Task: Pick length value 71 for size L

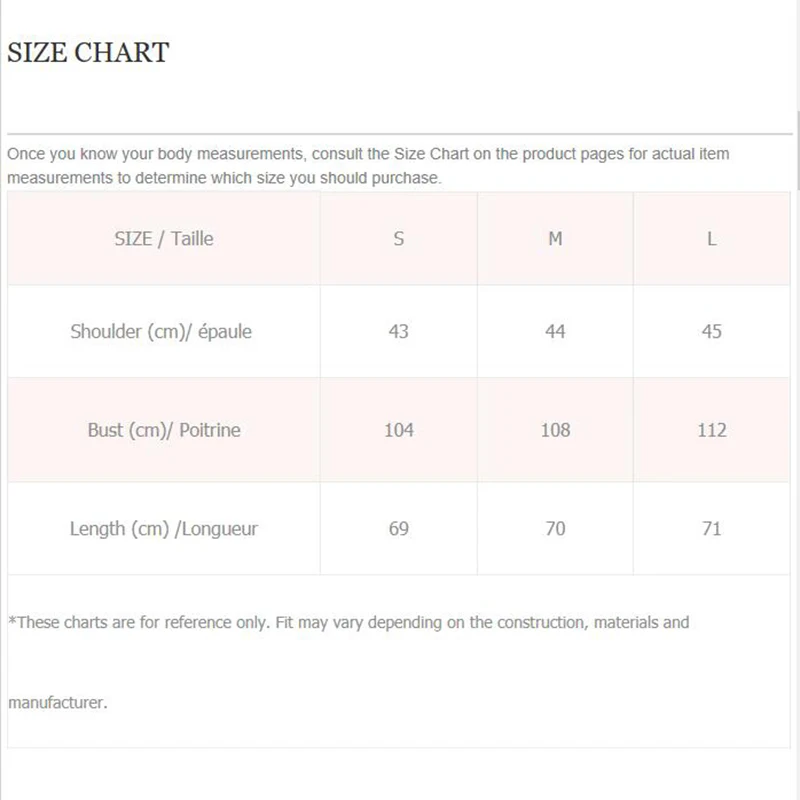Action: click(712, 529)
